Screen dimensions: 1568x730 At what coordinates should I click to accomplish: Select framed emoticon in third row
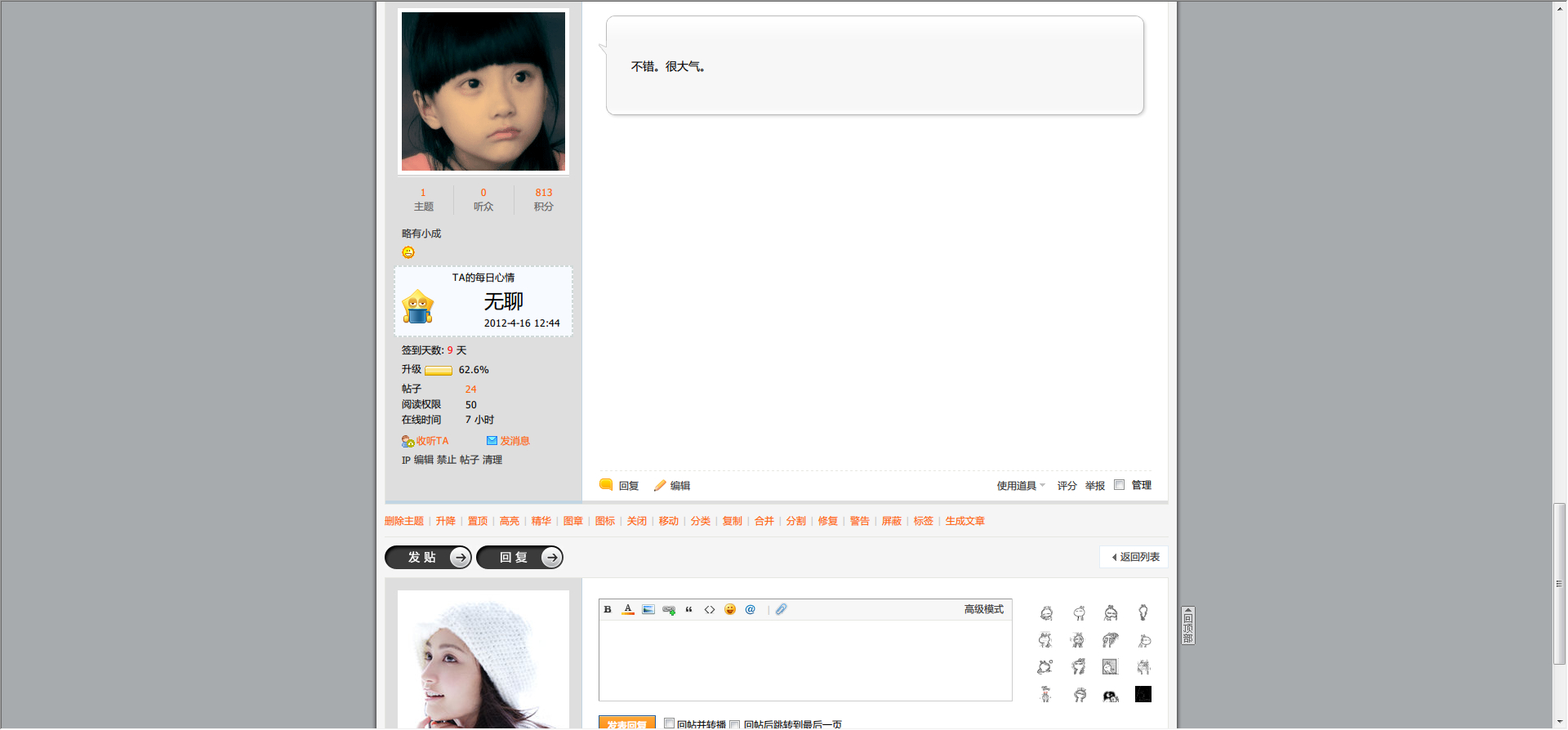point(1111,667)
